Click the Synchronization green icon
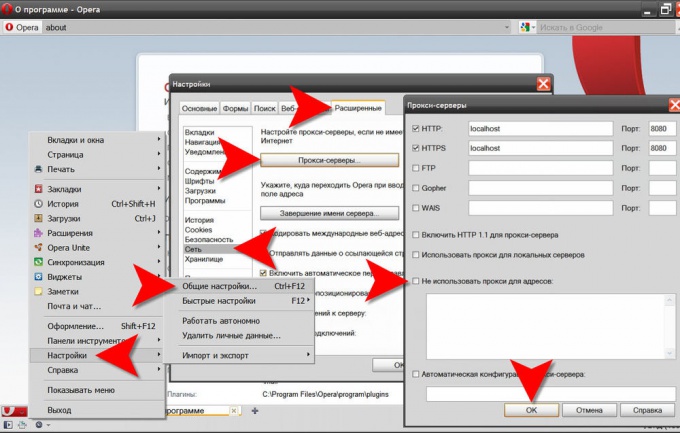This screenshot has width=680, height=433. [x=38, y=262]
